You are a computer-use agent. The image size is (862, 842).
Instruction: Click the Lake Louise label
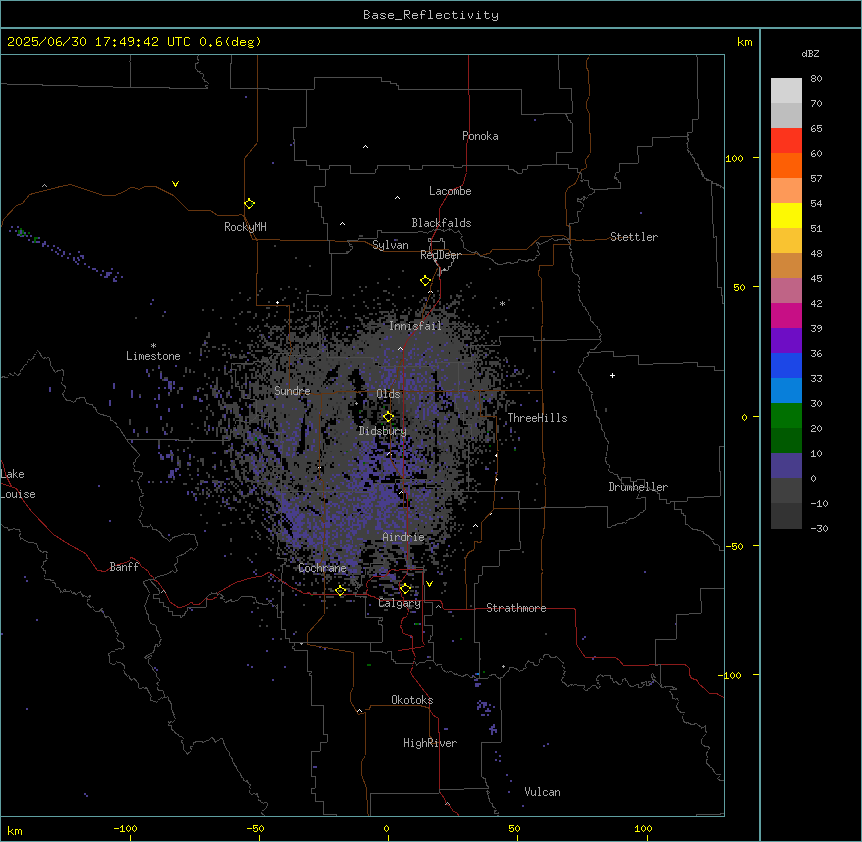click(18, 484)
